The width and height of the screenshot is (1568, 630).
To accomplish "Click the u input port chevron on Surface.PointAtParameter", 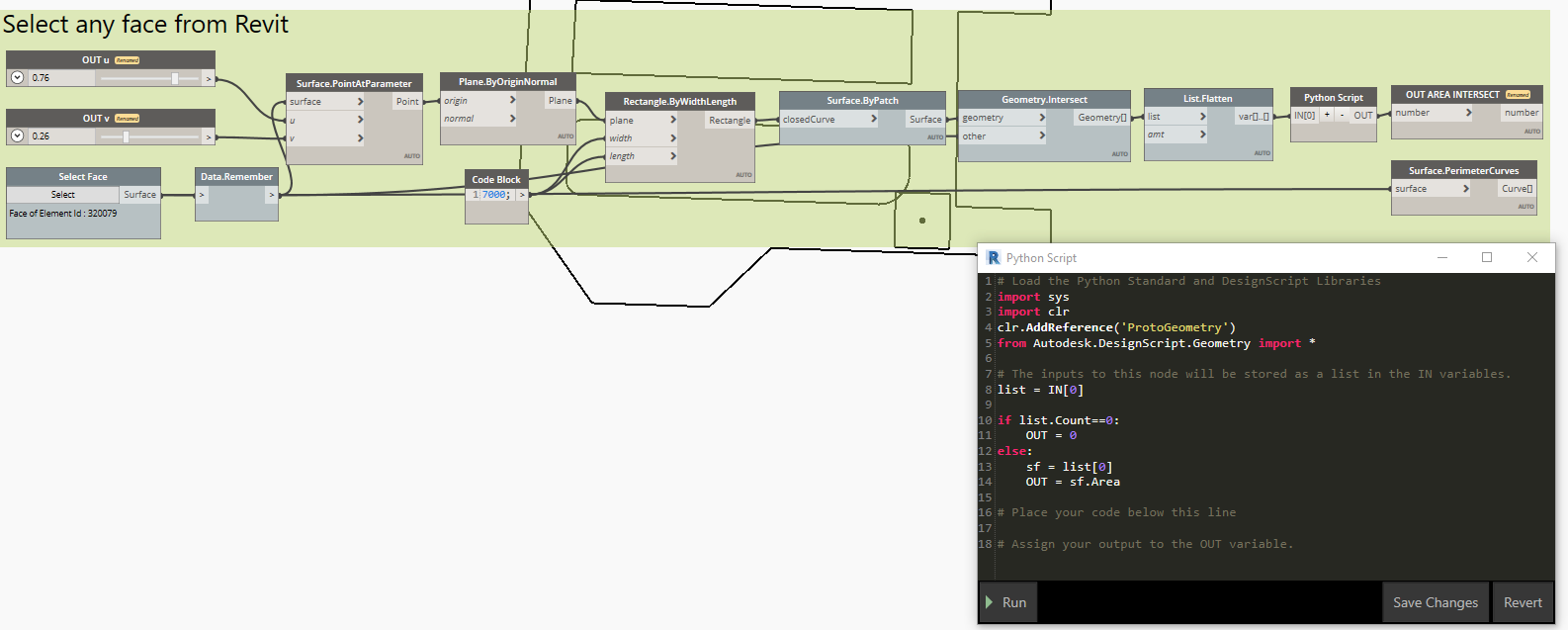I will (x=360, y=120).
